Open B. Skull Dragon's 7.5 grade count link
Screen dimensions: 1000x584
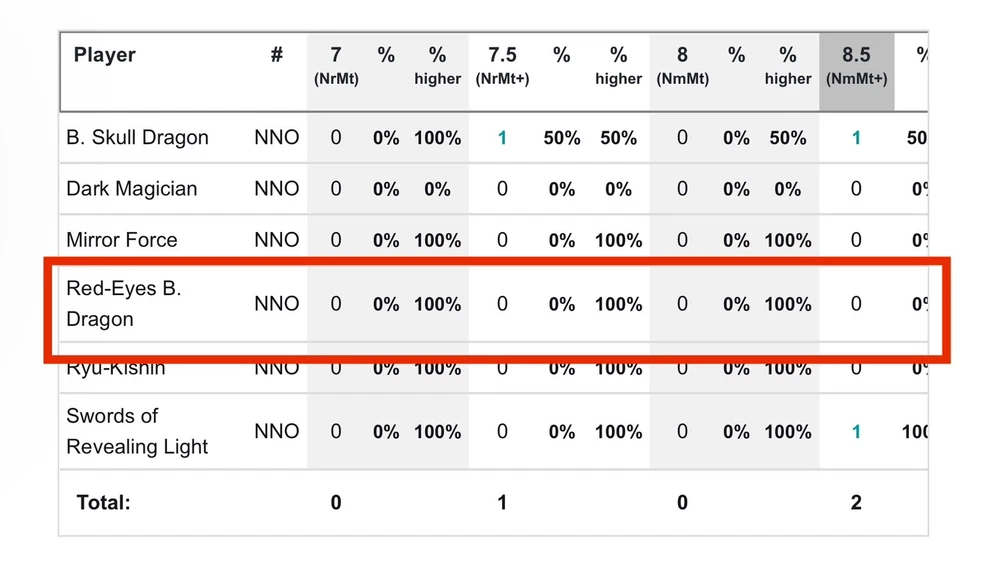(x=502, y=138)
